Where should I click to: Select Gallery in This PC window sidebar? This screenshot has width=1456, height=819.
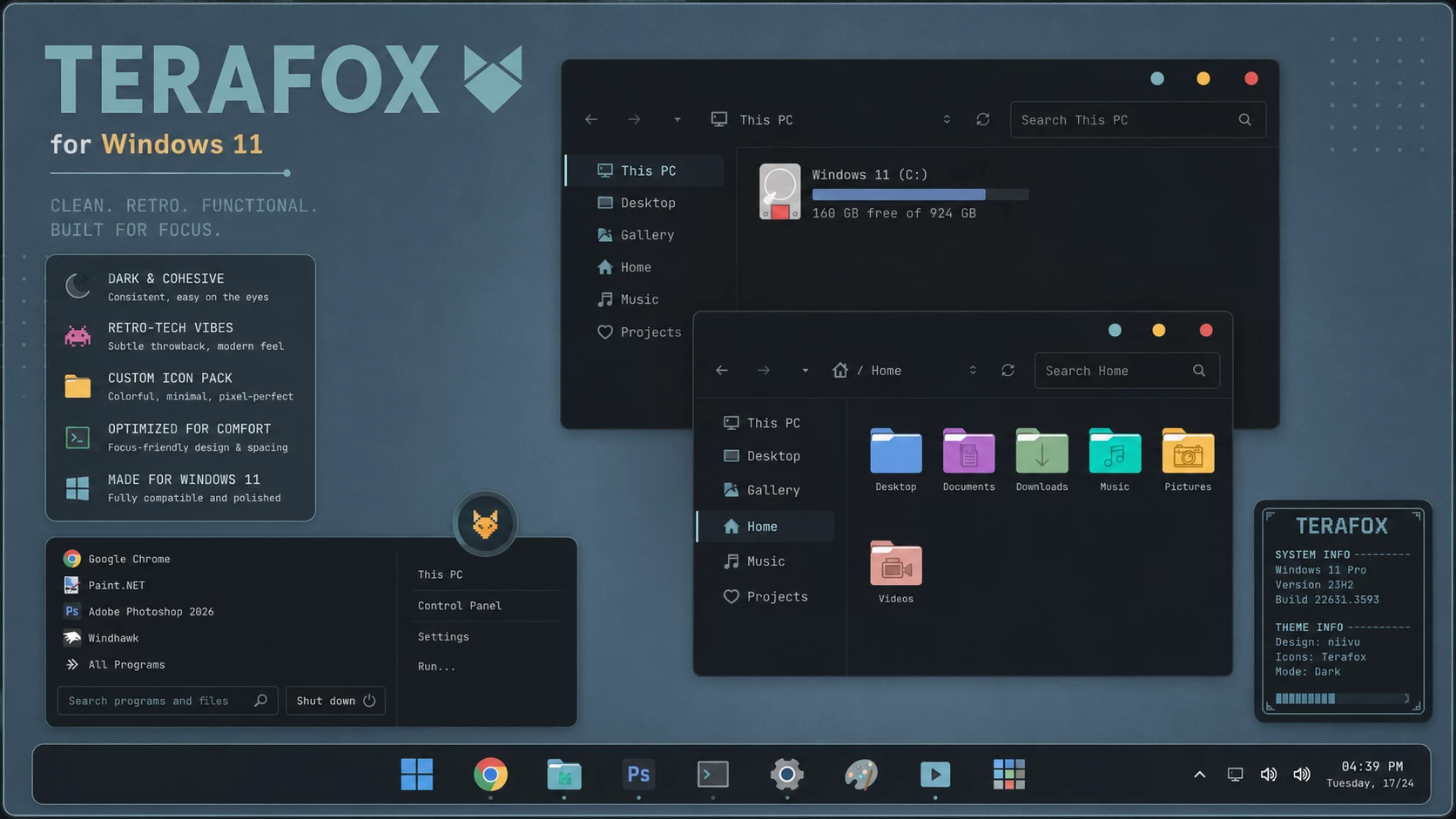(645, 235)
